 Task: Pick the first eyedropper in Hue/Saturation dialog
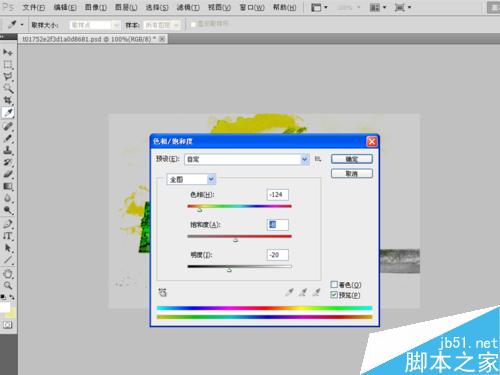pyautogui.click(x=289, y=292)
